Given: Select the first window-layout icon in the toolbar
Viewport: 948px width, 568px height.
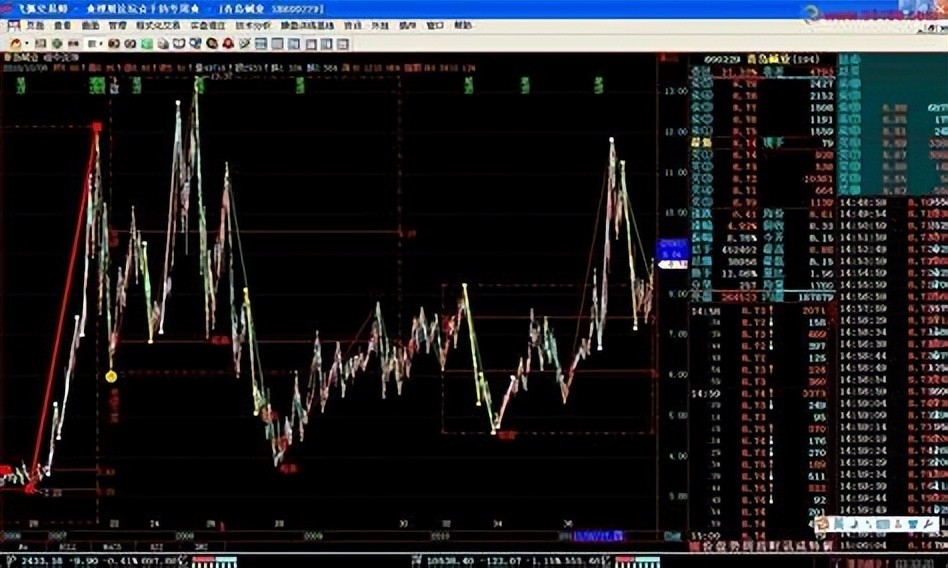Looking at the screenshot, I should [261, 44].
